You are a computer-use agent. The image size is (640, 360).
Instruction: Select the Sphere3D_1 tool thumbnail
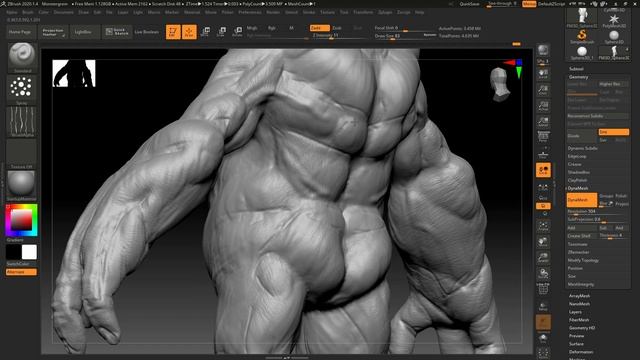(582, 53)
